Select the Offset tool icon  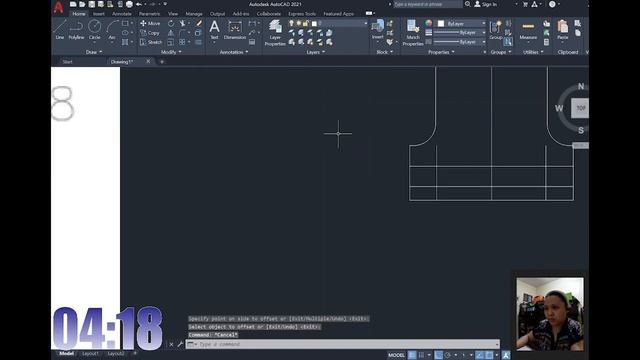[198, 42]
